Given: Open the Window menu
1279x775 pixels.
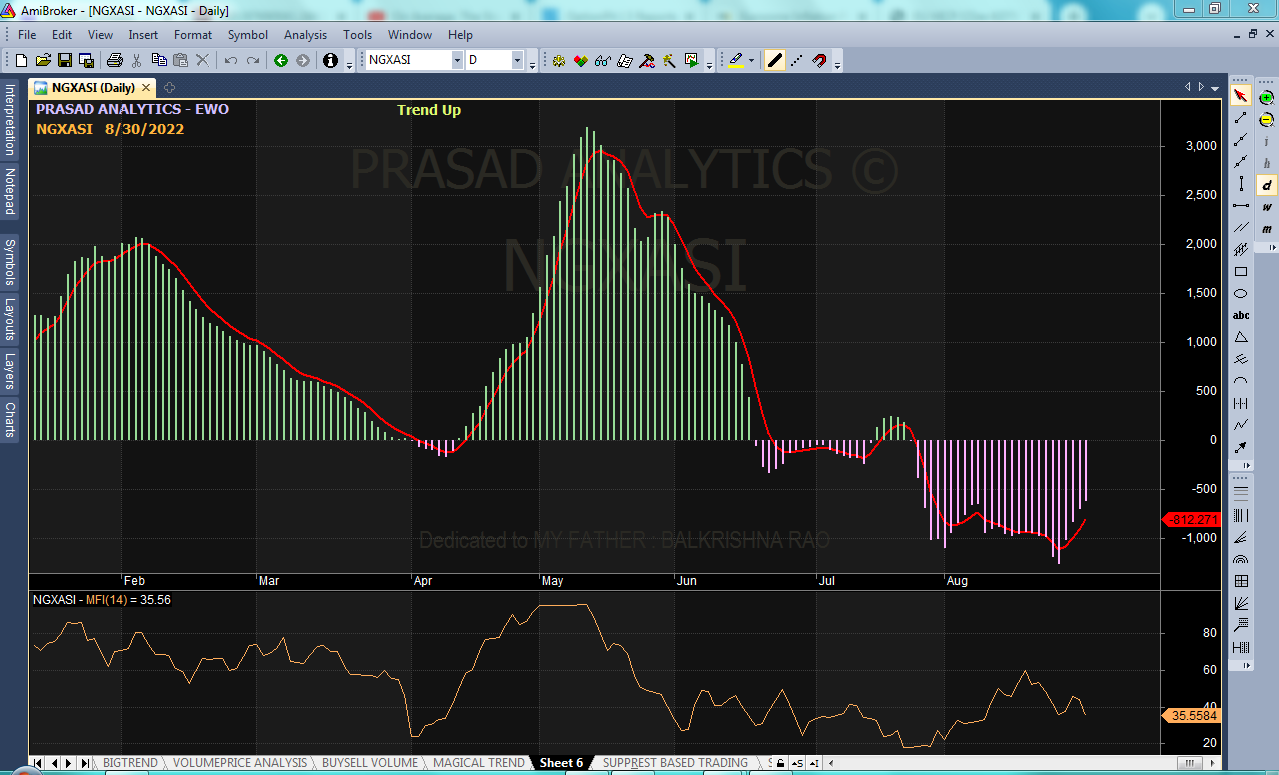Looking at the screenshot, I should pos(410,35).
